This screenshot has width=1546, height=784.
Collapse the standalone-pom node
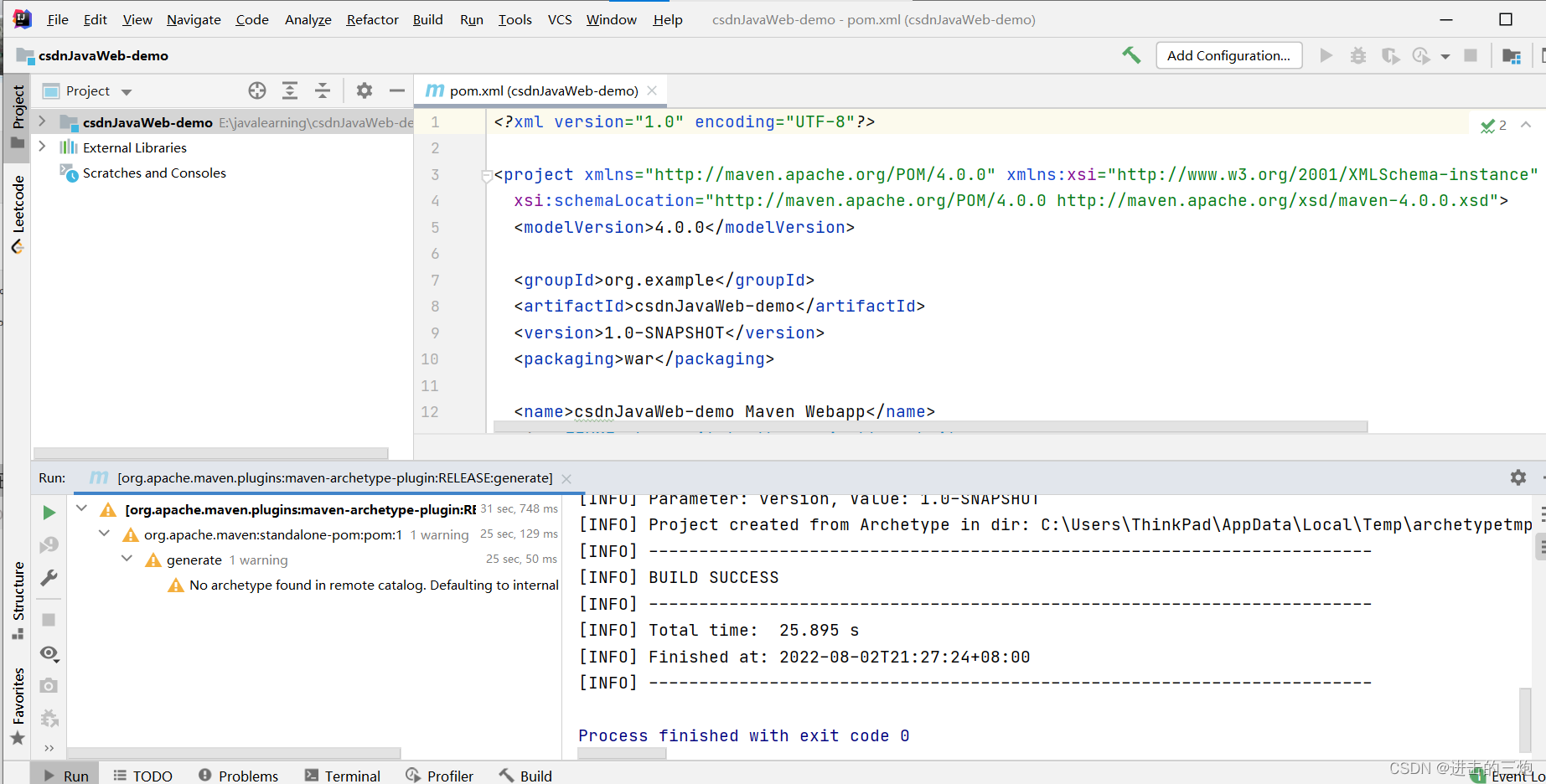(104, 534)
